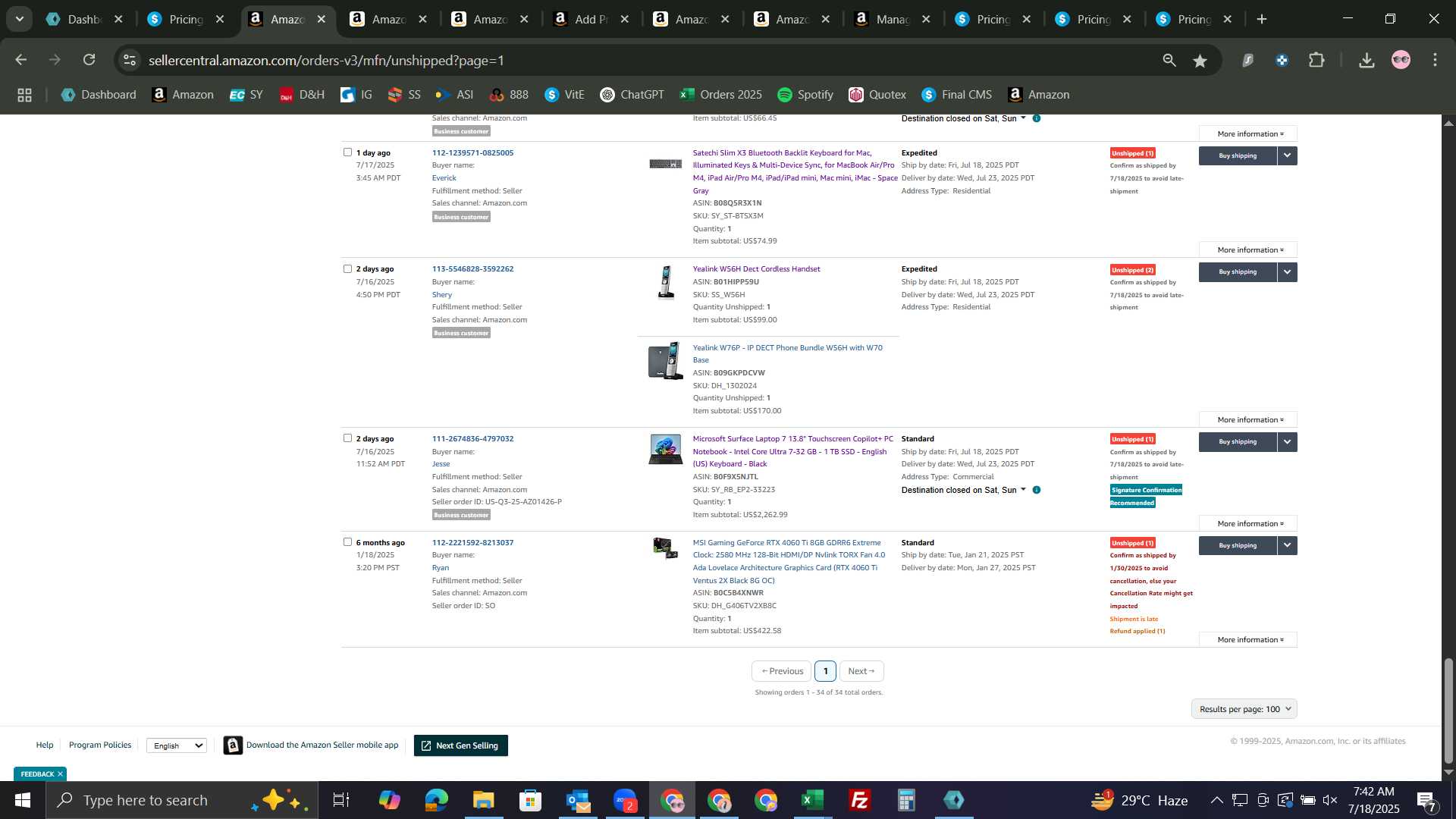The height and width of the screenshot is (819, 1456).
Task: Click the zoom magnifier icon in the address bar
Action: click(1169, 60)
